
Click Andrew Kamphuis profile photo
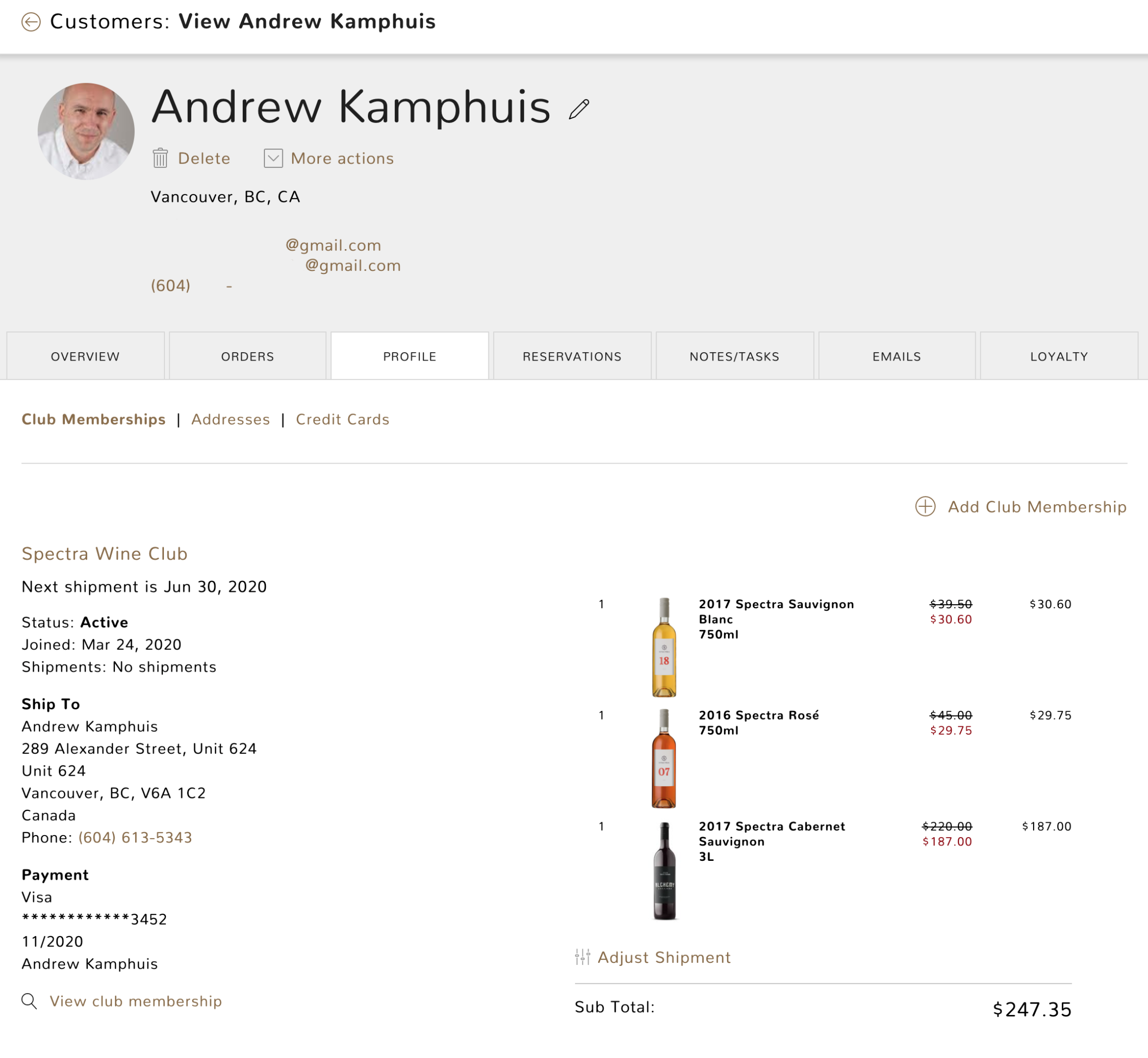click(x=86, y=131)
